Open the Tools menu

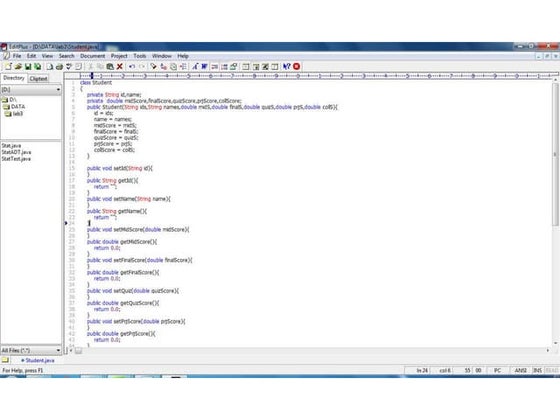coord(140,56)
